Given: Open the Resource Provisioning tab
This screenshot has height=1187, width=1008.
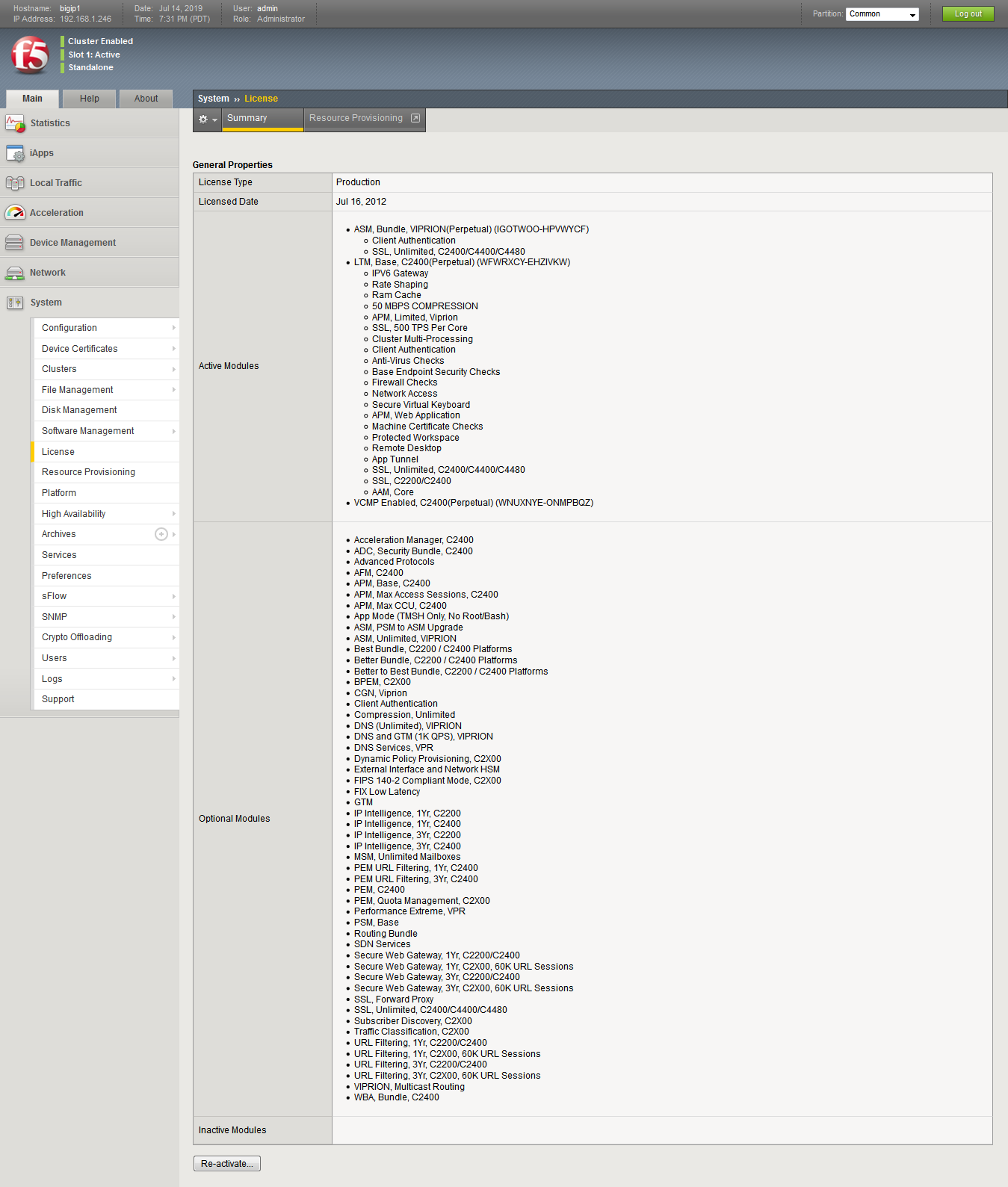Looking at the screenshot, I should click(x=365, y=119).
